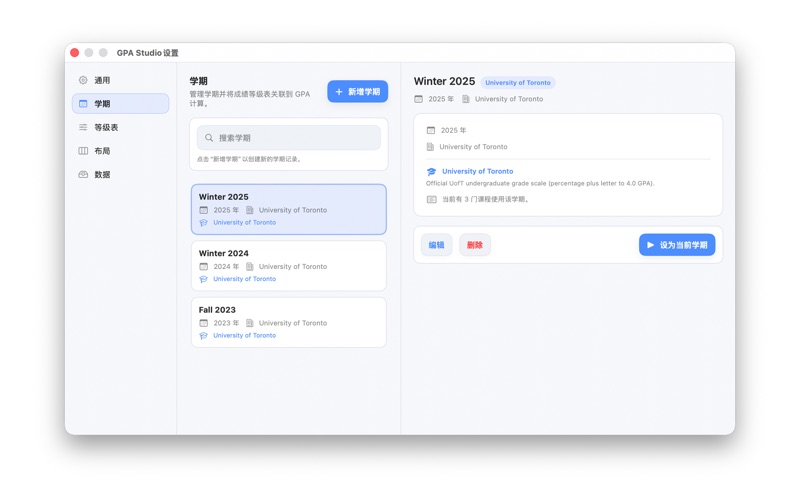This screenshot has width=800, height=500.
Task: Click calendar icon under Winter 2025 detail title
Action: (x=418, y=99)
